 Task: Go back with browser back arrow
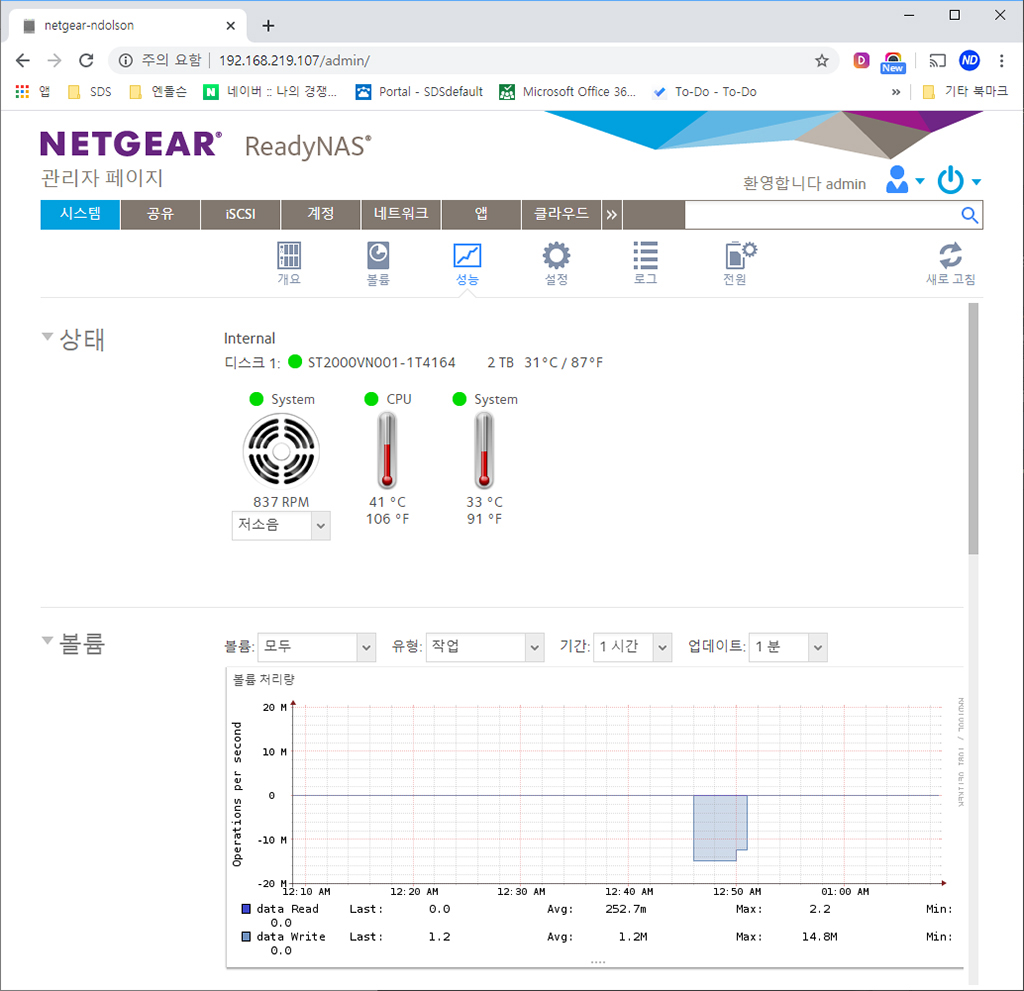pos(23,61)
